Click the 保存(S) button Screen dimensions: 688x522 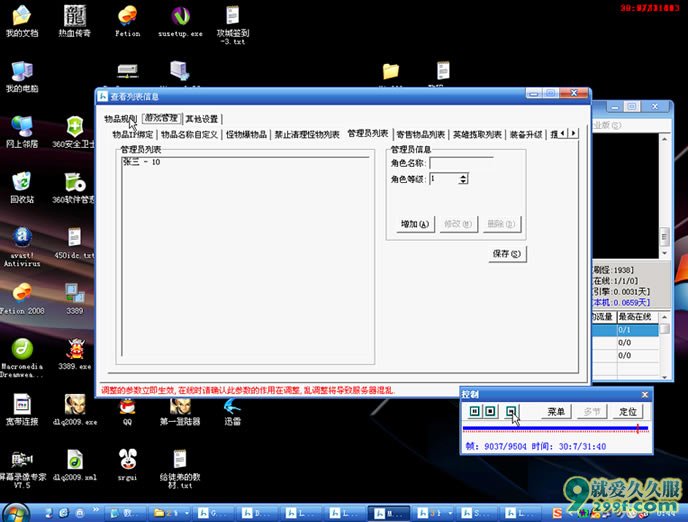point(507,254)
